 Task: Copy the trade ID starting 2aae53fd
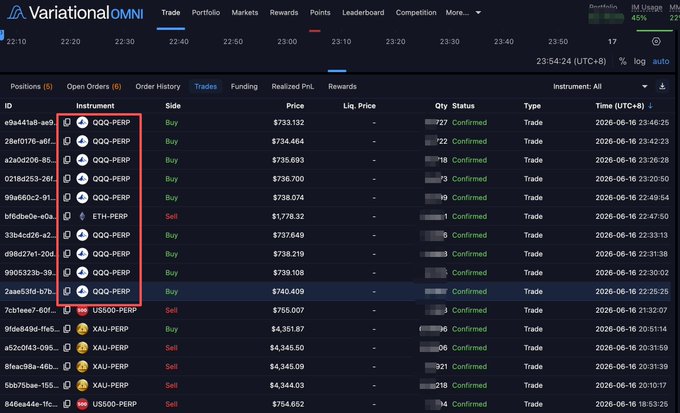[x=67, y=291]
